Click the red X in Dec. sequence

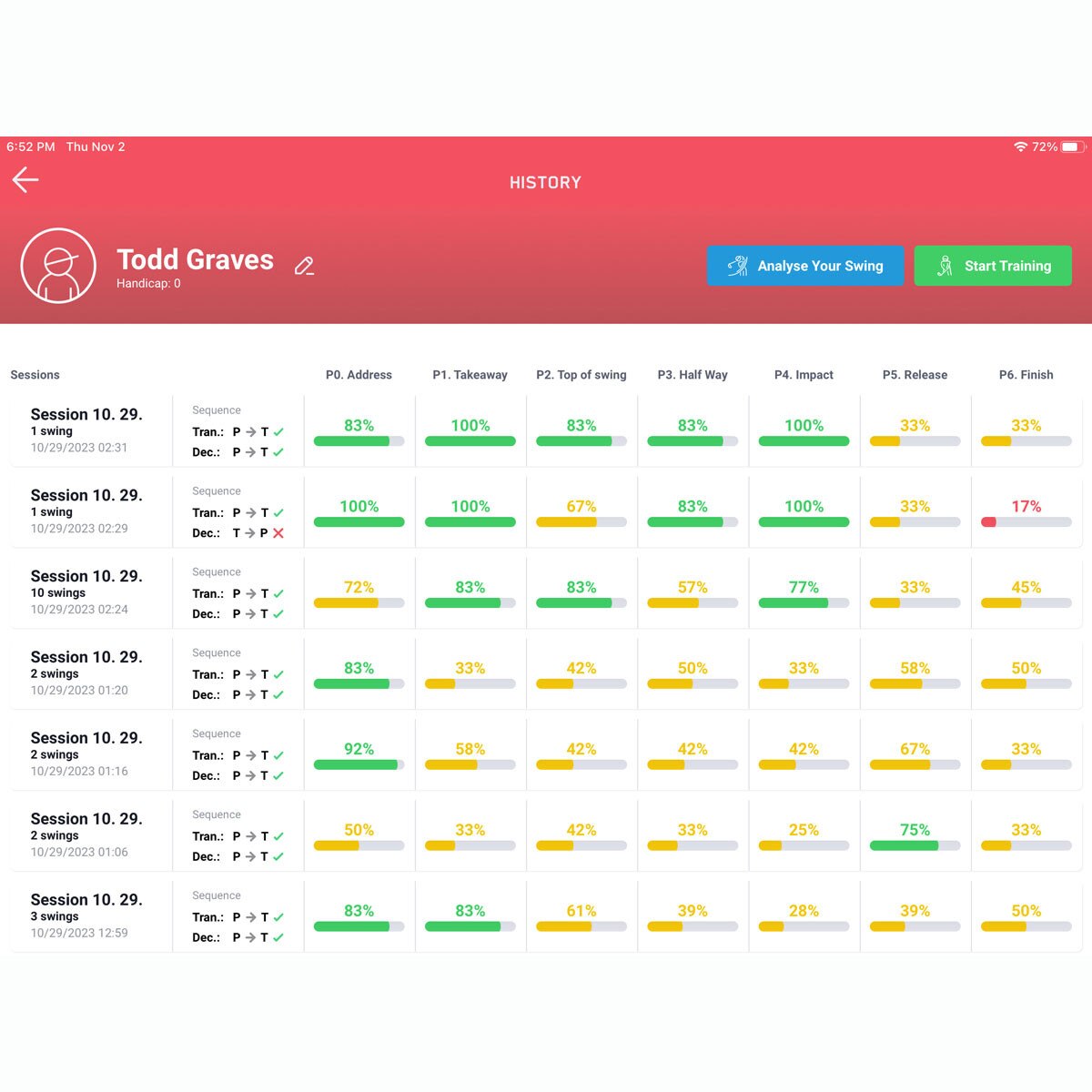pyautogui.click(x=278, y=533)
